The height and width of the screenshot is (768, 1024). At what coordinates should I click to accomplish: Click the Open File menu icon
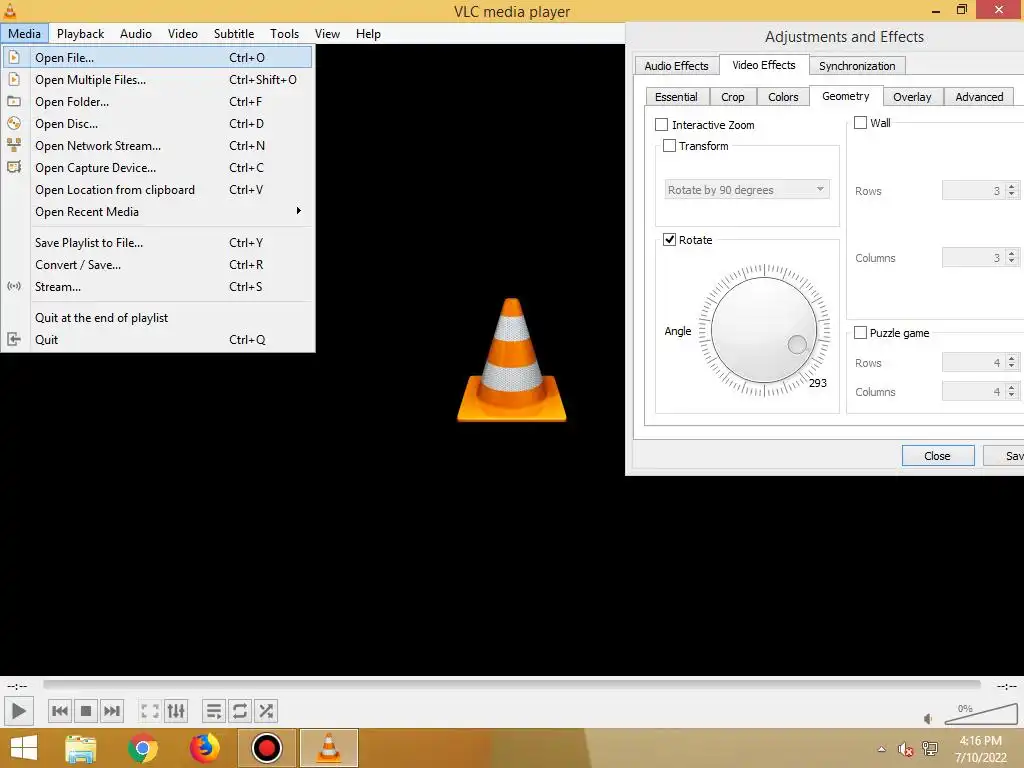[x=14, y=57]
